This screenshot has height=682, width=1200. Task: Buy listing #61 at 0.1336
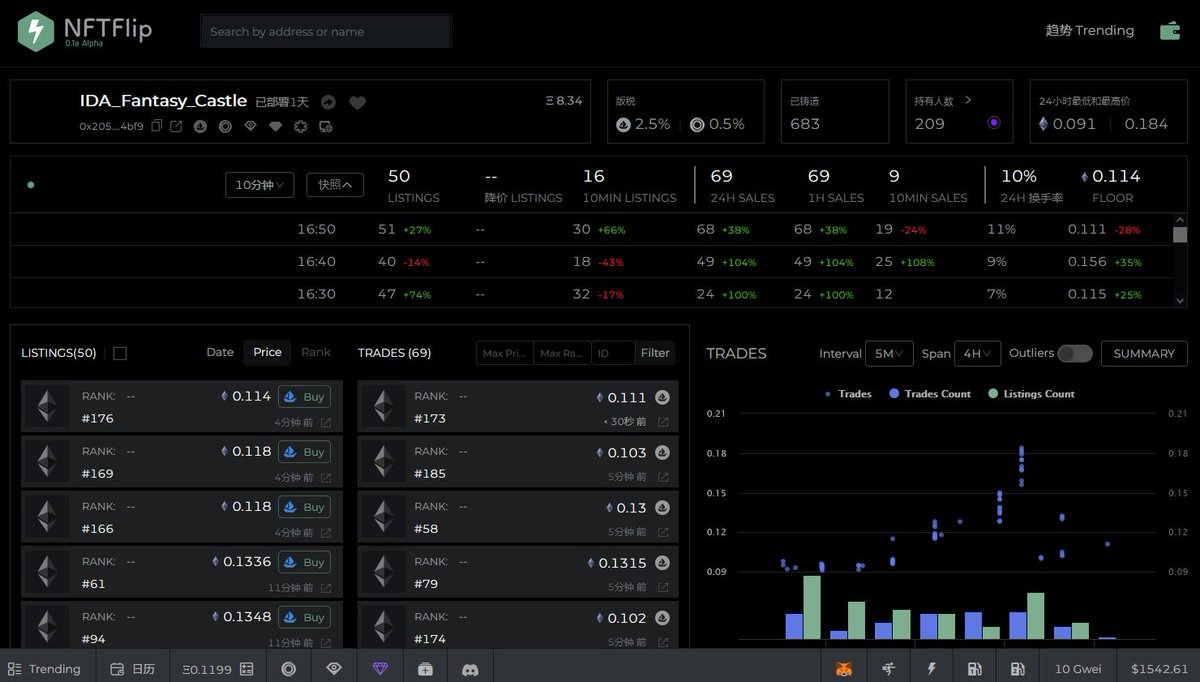[304, 562]
